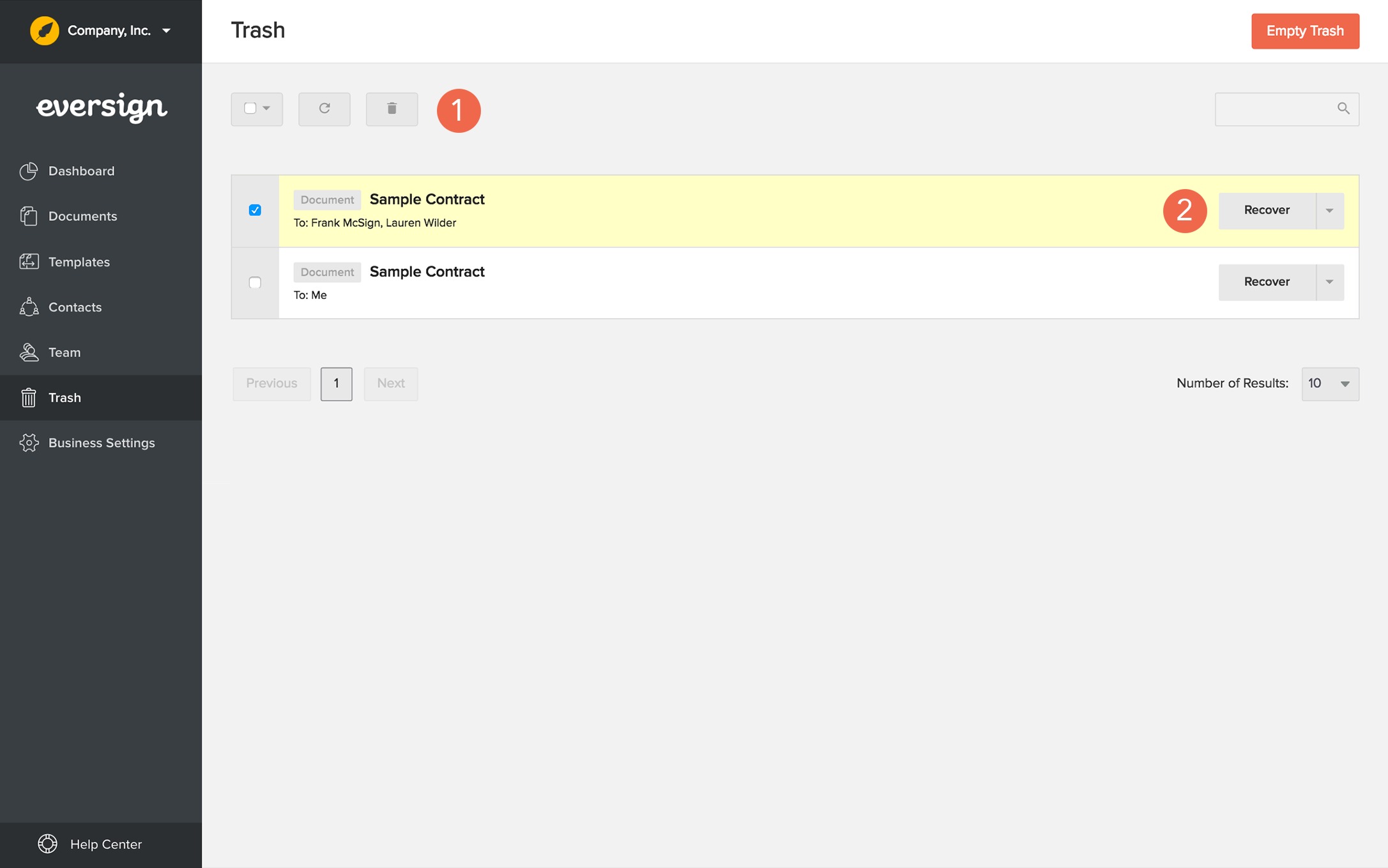Click the trash can delete icon
The height and width of the screenshot is (868, 1388).
coord(392,109)
